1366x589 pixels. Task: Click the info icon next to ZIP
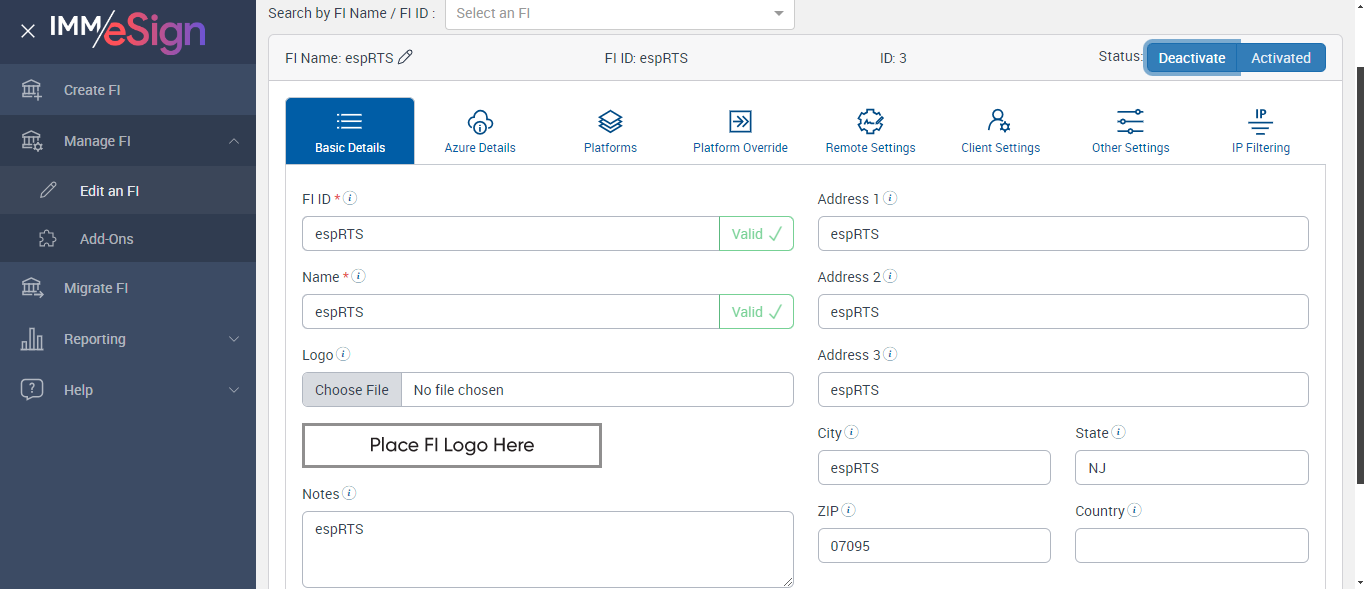(848, 510)
